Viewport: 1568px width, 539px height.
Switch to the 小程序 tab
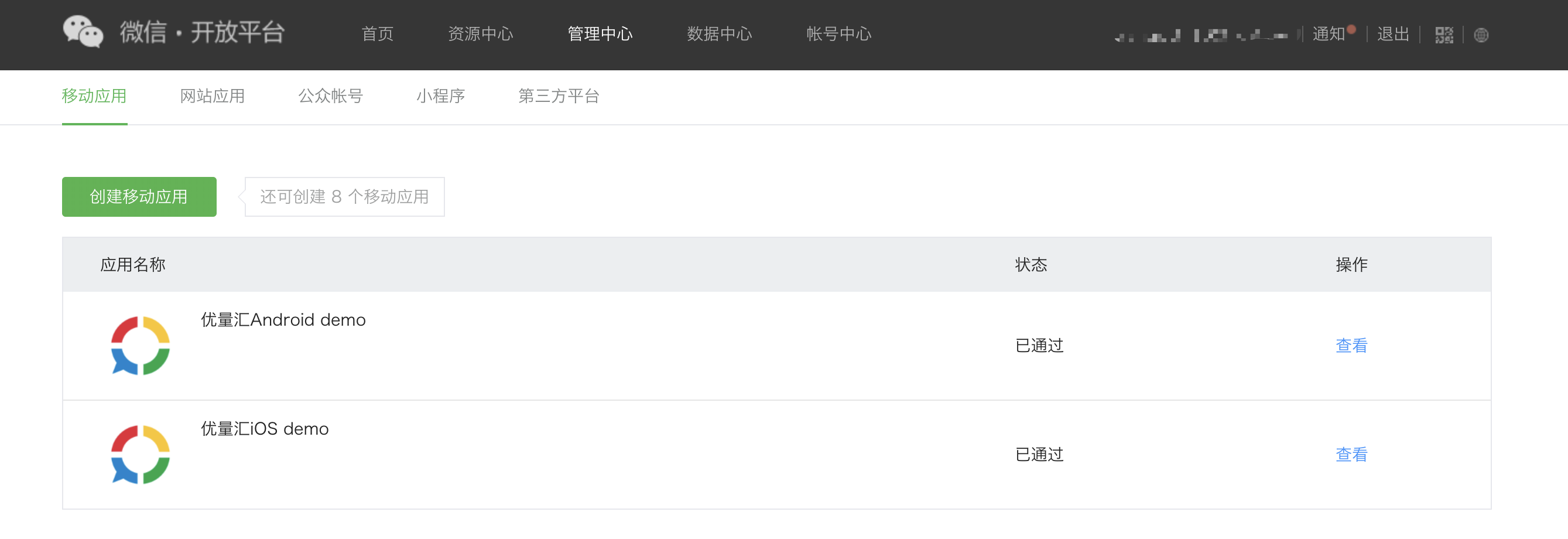click(x=441, y=96)
